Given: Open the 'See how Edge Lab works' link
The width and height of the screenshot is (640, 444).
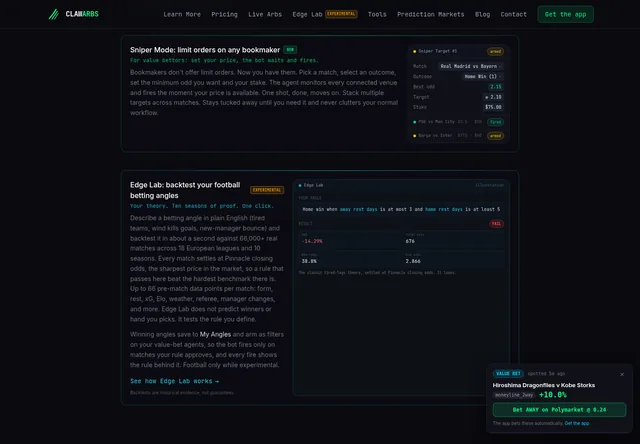Looking at the screenshot, I should click(175, 381).
